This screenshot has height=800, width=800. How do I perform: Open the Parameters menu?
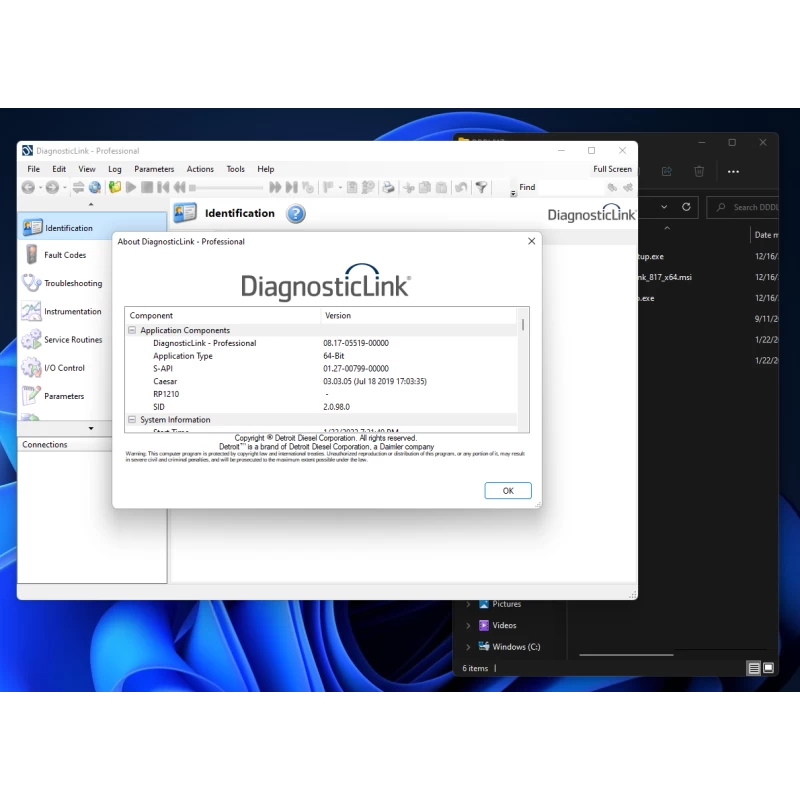tap(154, 169)
